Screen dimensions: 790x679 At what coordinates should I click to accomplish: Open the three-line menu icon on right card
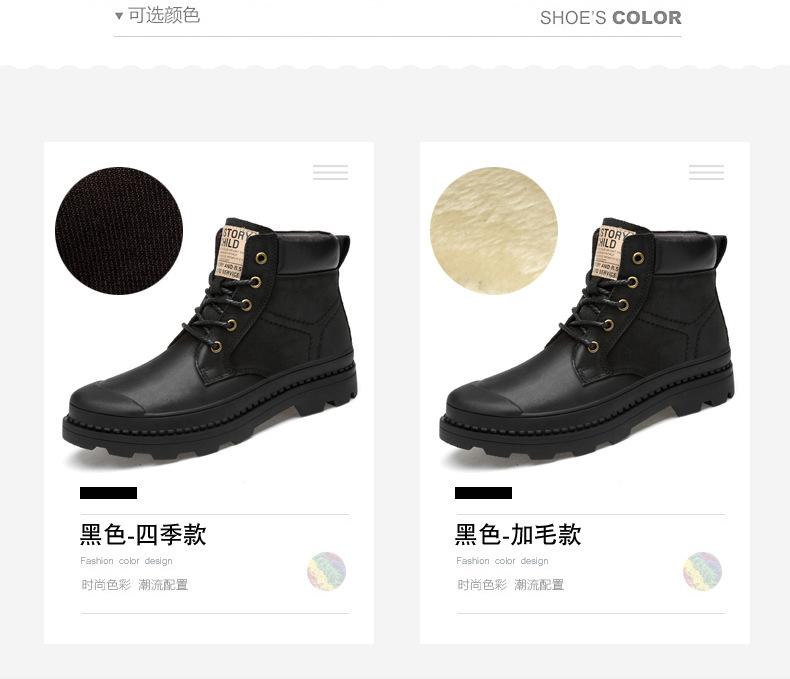pos(706,172)
